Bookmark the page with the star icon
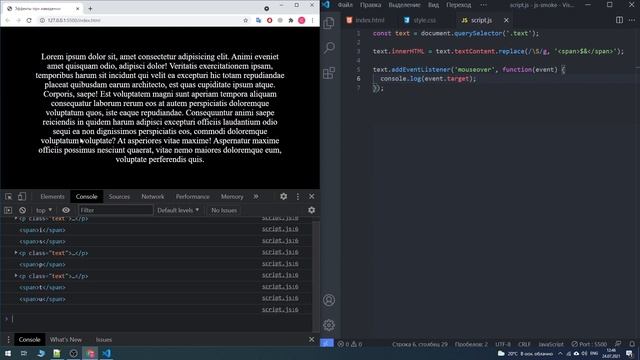The height and width of the screenshot is (360, 640). [x=245, y=20]
